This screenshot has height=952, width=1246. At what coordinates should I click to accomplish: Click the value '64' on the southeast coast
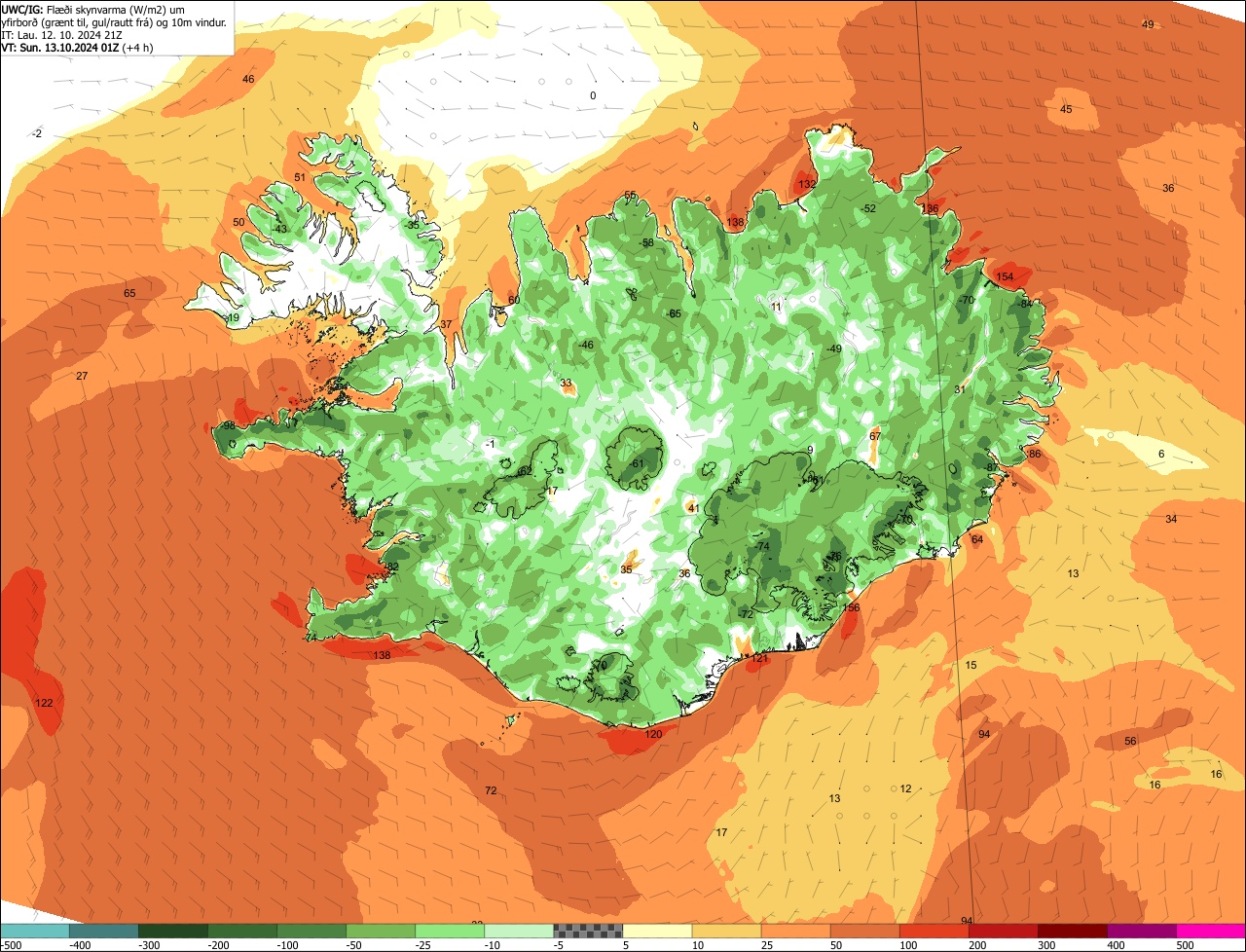tap(977, 539)
